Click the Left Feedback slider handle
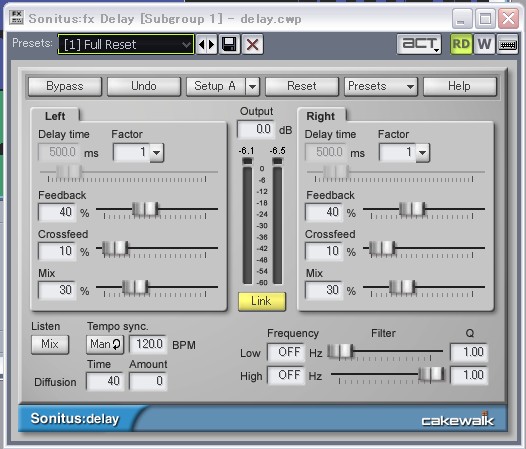526x449 pixels. click(x=145, y=209)
